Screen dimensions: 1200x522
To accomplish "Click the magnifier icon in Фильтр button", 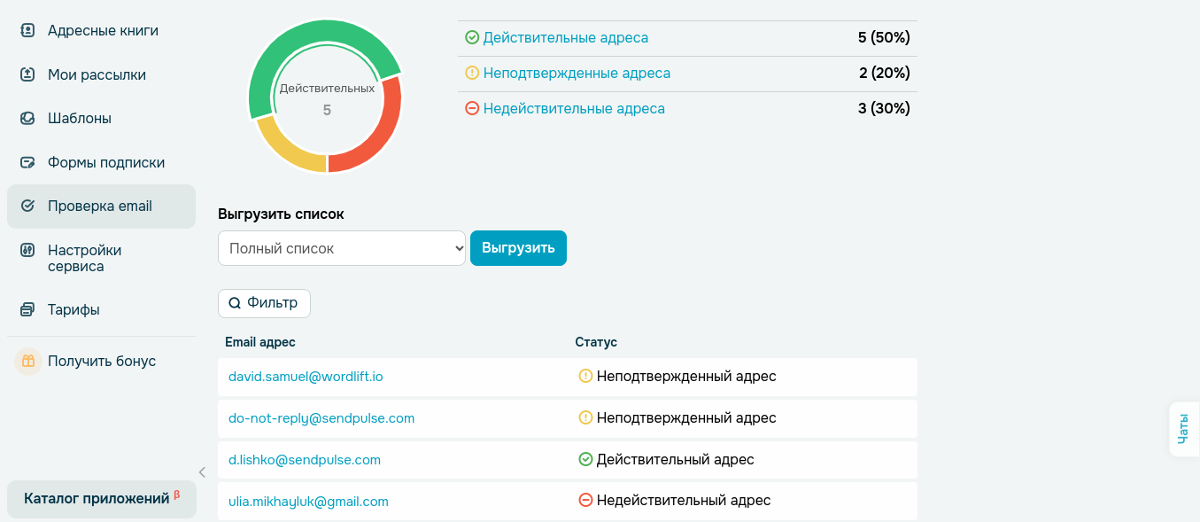I will pos(235,303).
